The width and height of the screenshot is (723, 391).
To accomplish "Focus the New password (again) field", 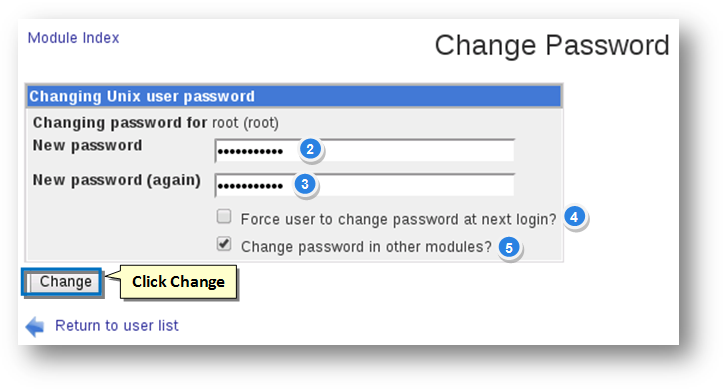I will tap(365, 185).
